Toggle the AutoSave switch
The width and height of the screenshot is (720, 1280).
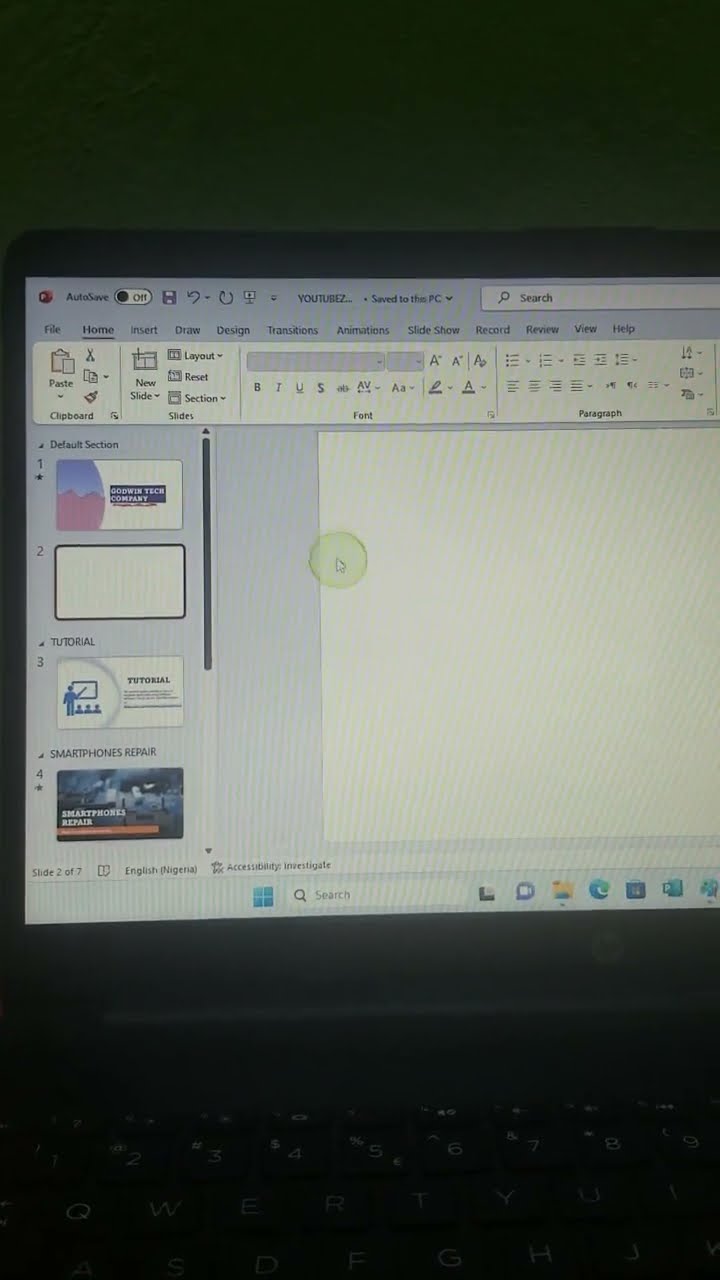pyautogui.click(x=133, y=297)
